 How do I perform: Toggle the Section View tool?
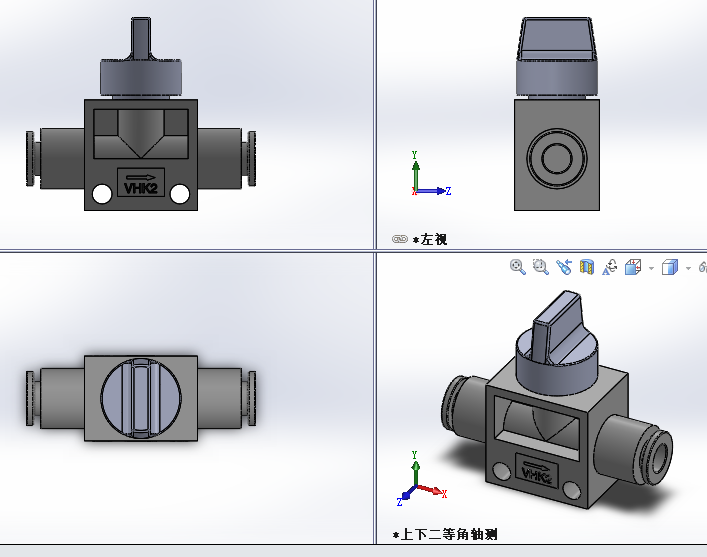tap(587, 267)
